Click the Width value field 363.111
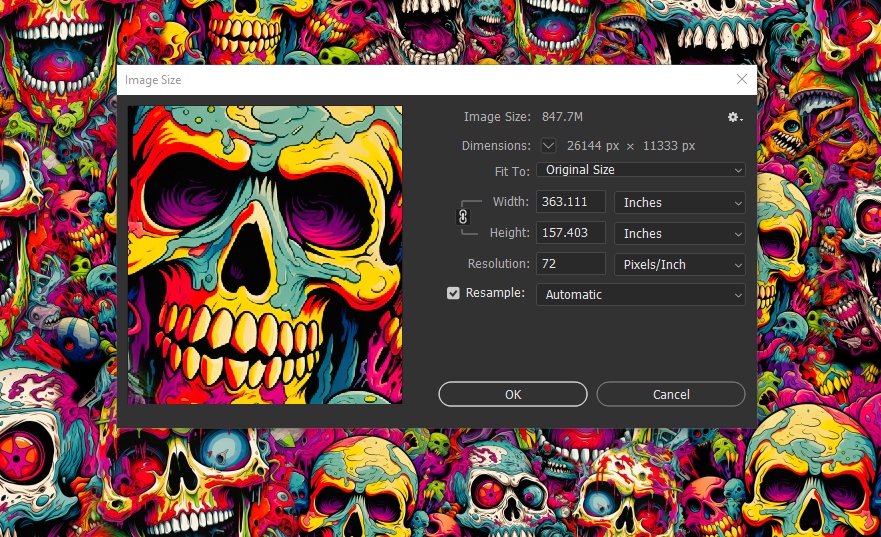Image resolution: width=881 pixels, height=537 pixels. point(571,202)
